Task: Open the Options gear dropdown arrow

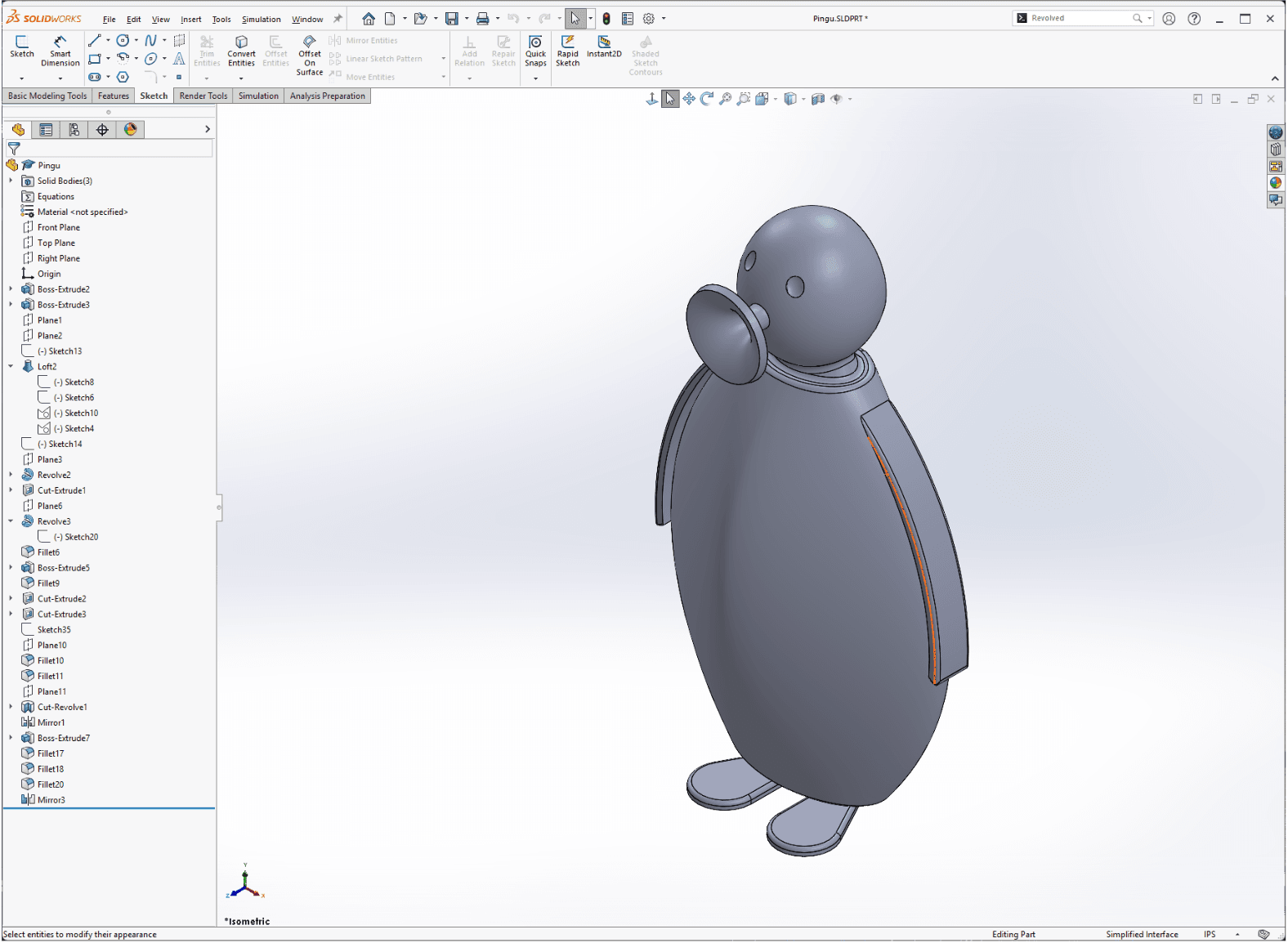Action: (664, 19)
